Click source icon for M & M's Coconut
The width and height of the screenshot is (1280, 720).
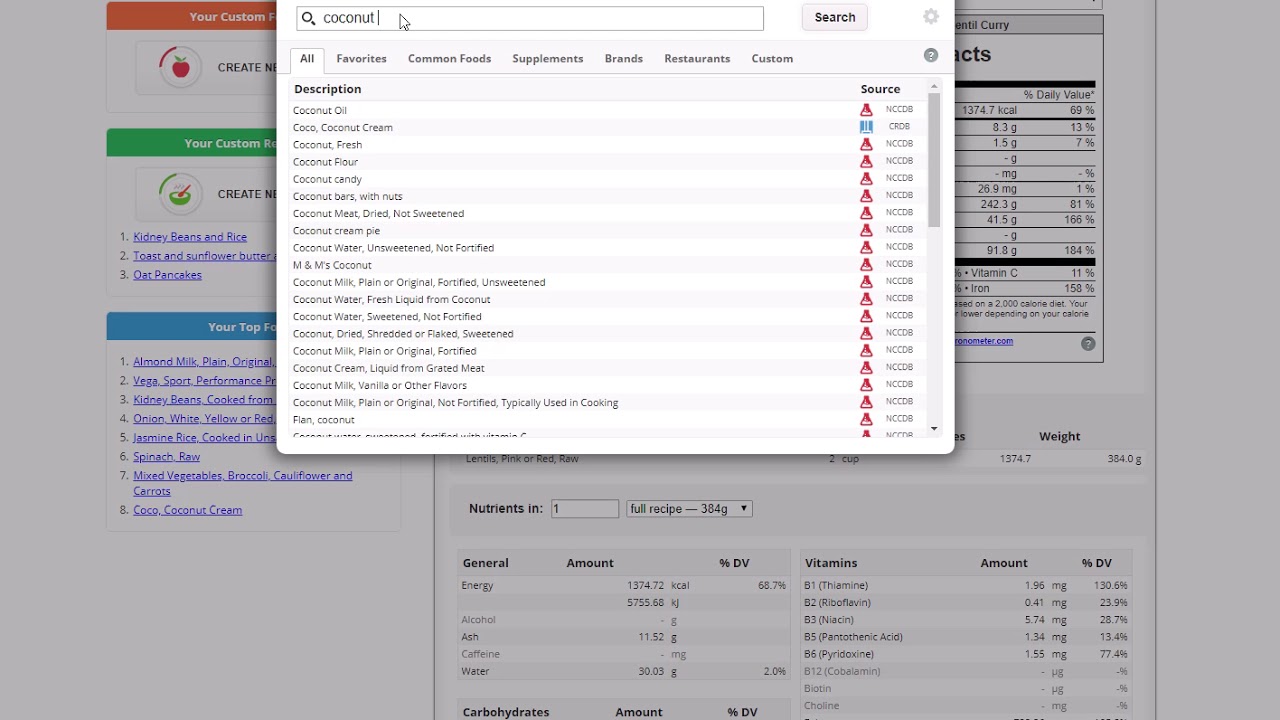coord(867,265)
